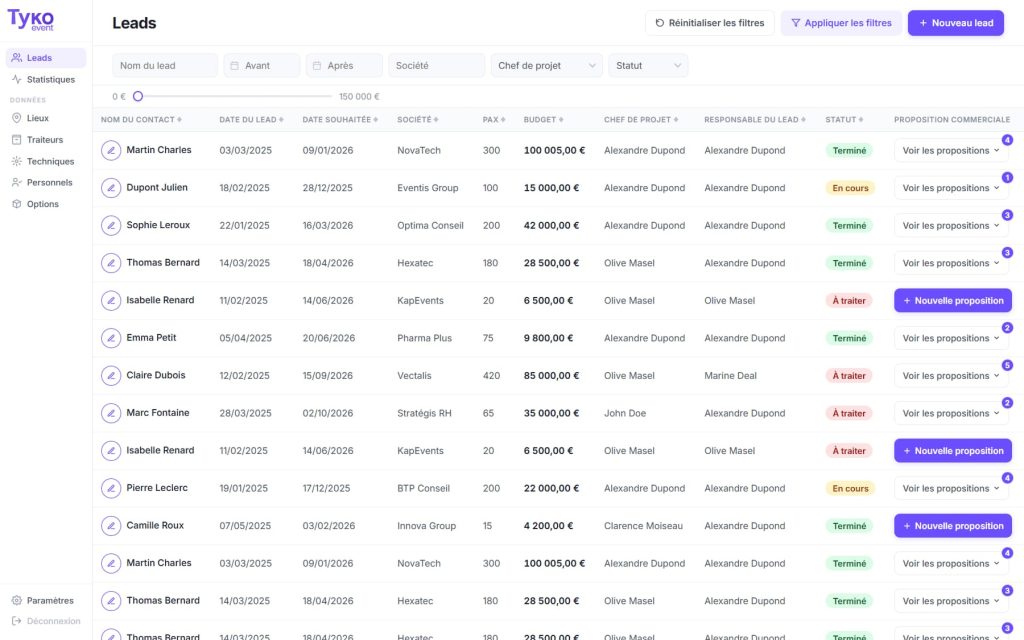The image size is (1024, 640).
Task: Open the Chef de projet filter dropdown
Action: pyautogui.click(x=547, y=65)
